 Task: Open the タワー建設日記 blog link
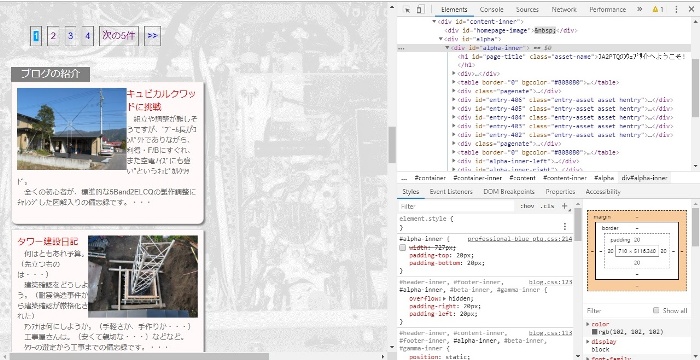48,242
